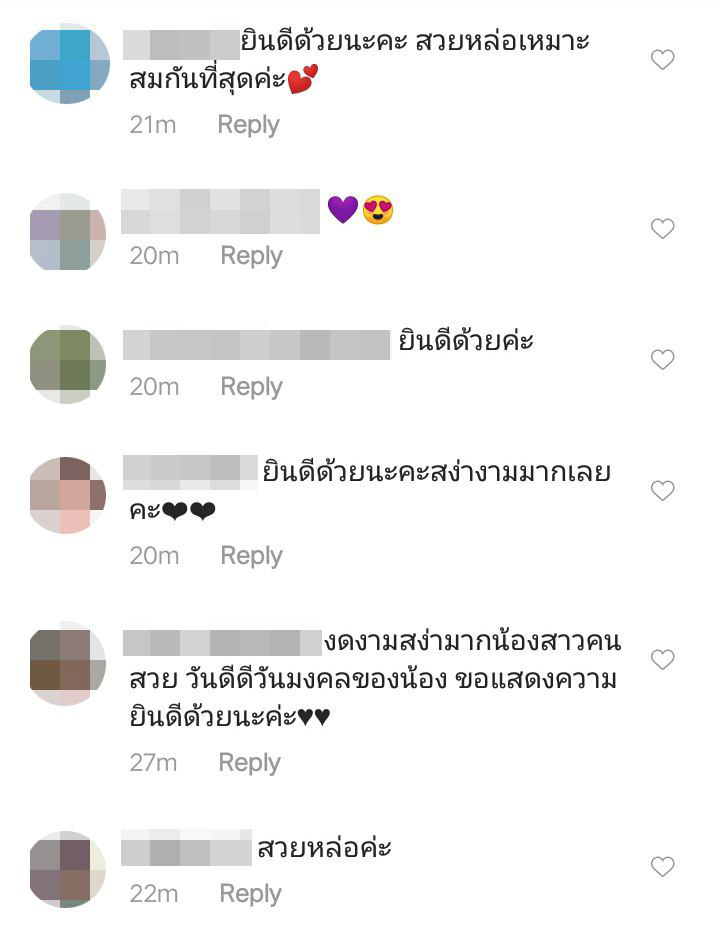Reply to the comment with black hearts
This screenshot has width=719, height=927.
pos(251,556)
